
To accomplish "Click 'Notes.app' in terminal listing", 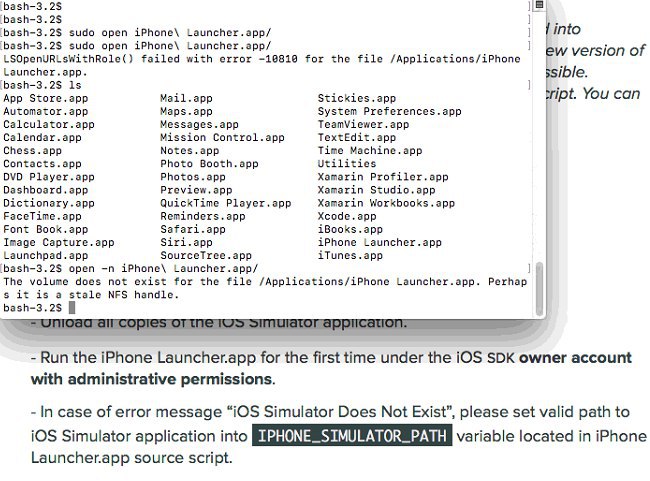I will tap(190, 151).
